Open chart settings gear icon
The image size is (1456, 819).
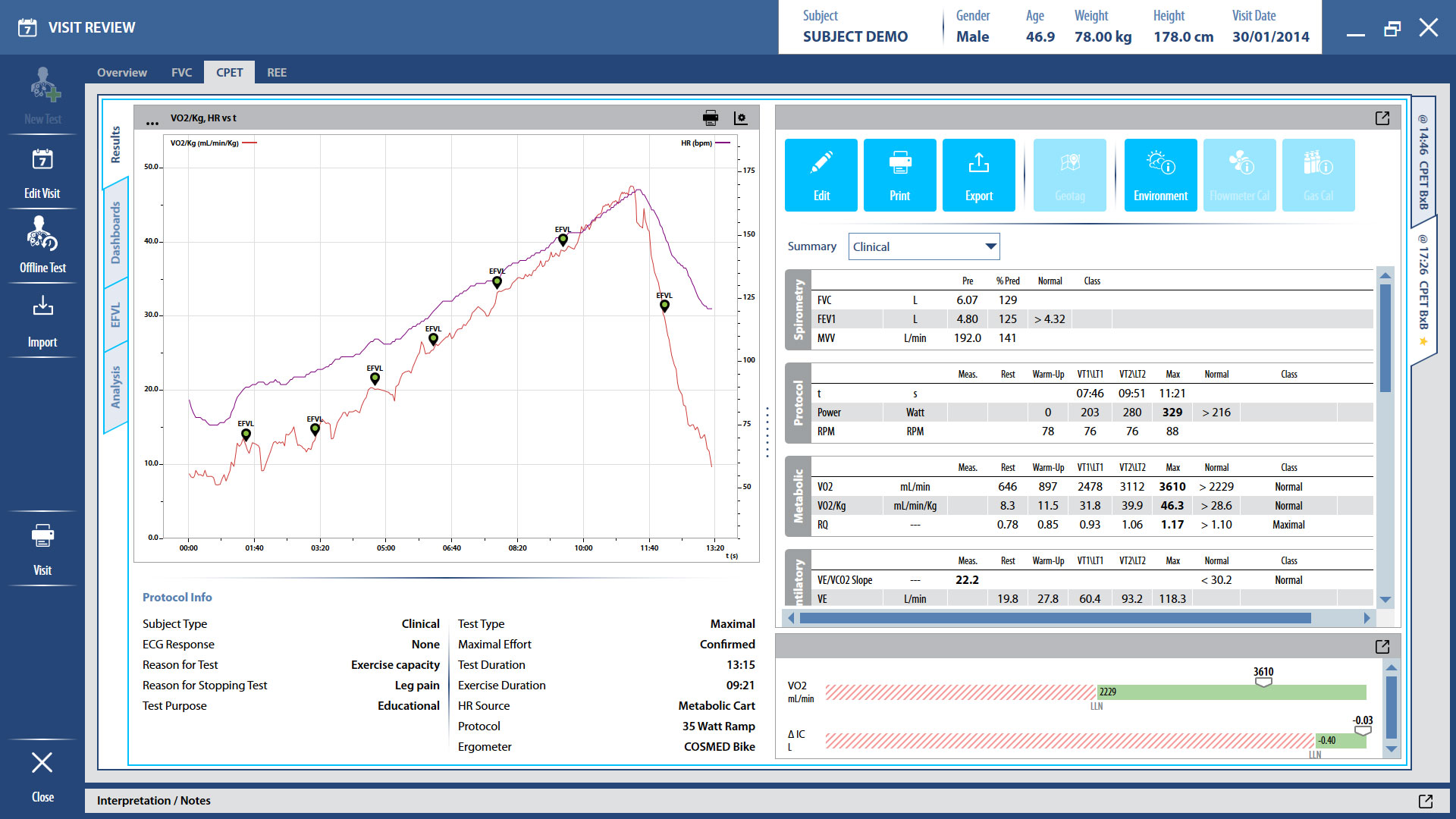pyautogui.click(x=740, y=118)
